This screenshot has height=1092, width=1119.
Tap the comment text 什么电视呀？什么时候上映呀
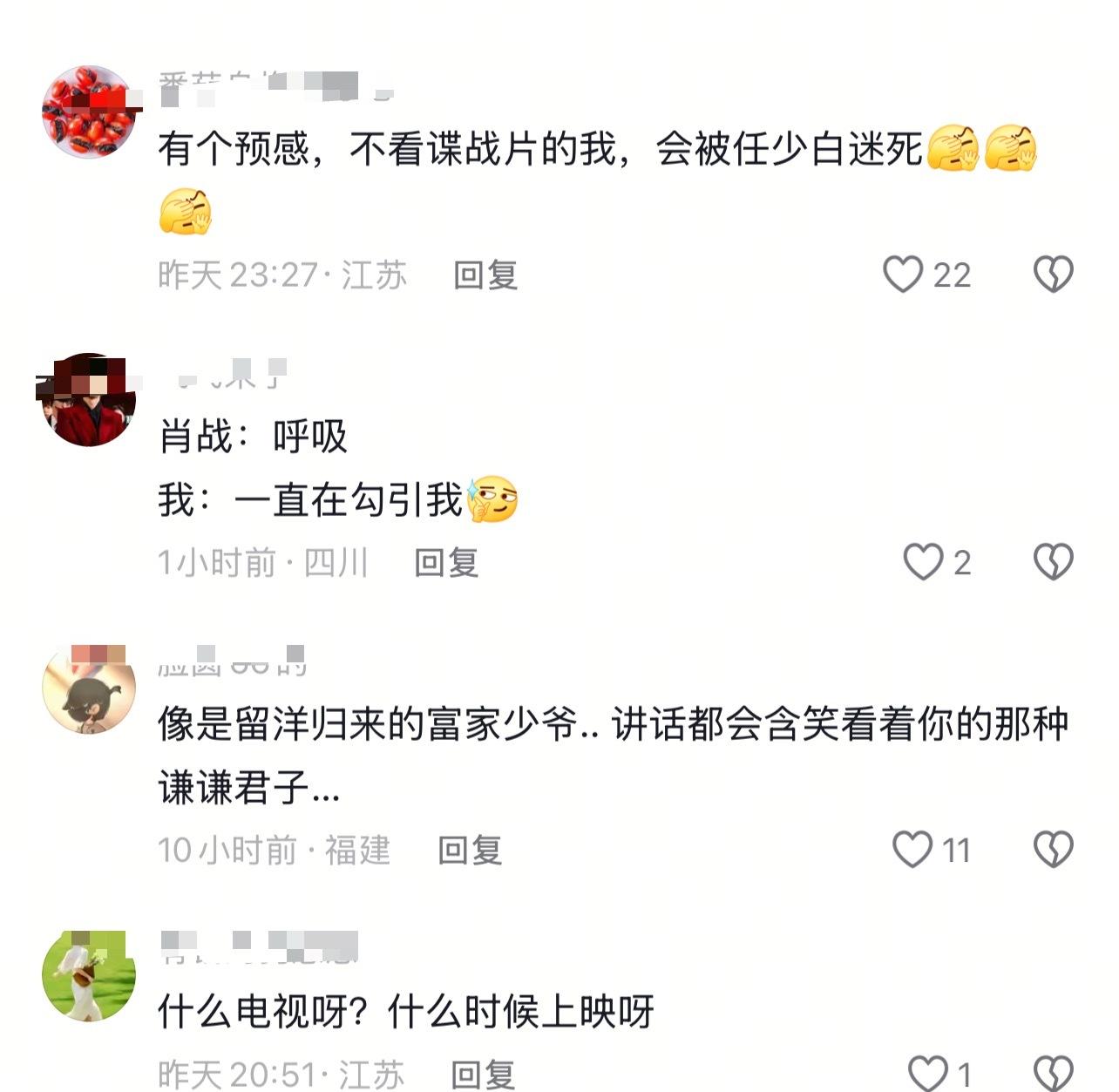(x=405, y=1012)
